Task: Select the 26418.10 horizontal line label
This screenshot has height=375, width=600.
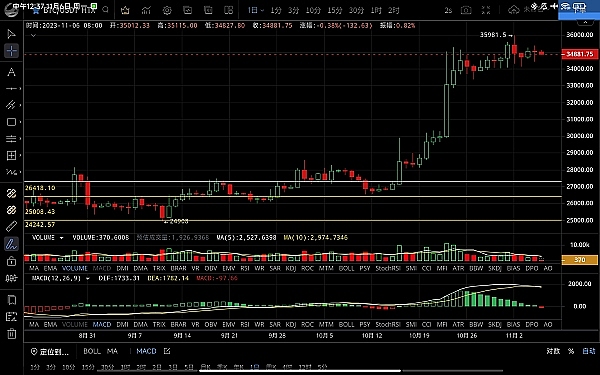Action: click(x=40, y=188)
